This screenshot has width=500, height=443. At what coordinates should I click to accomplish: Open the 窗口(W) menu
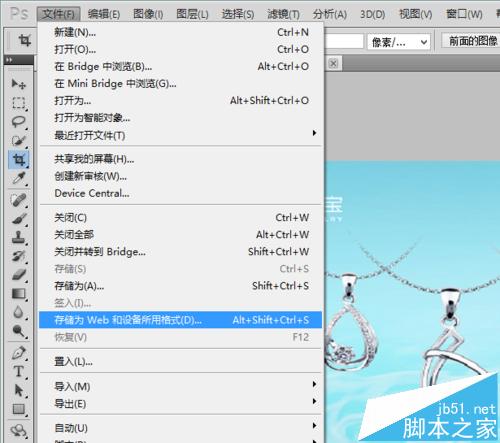point(464,14)
